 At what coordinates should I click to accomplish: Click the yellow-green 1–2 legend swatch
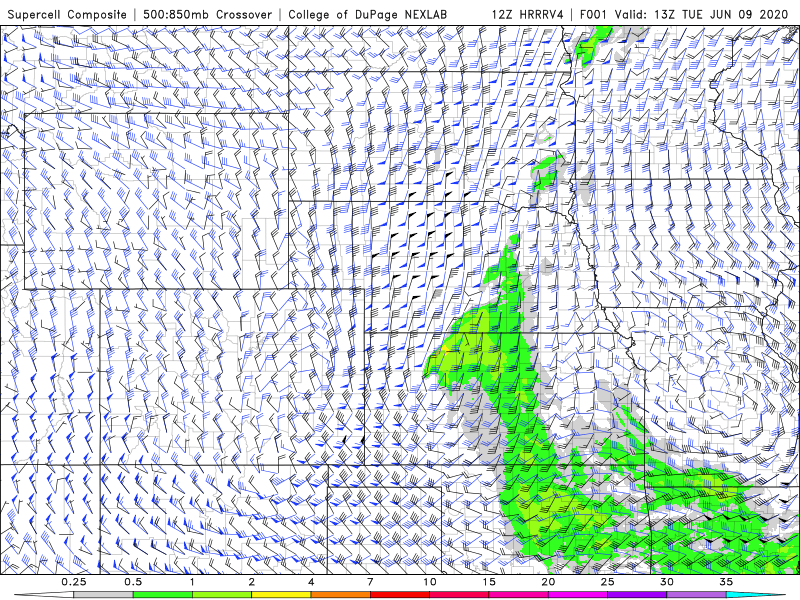222,595
